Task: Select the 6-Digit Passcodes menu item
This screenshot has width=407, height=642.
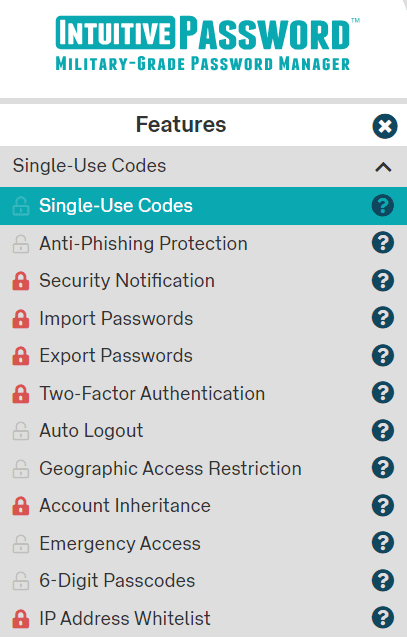Action: tap(204, 581)
